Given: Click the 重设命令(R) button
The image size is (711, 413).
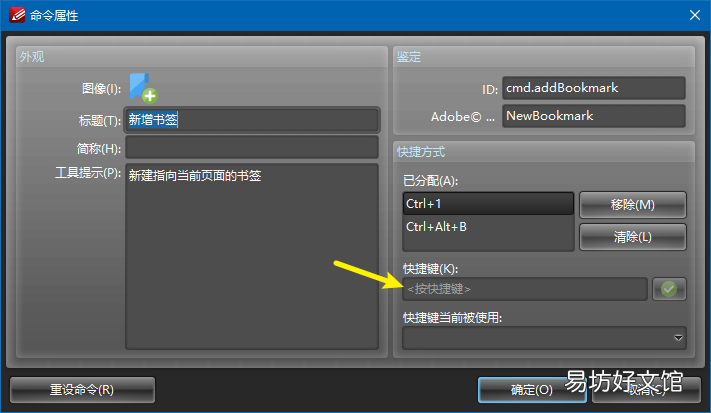Looking at the screenshot, I should (x=82, y=390).
